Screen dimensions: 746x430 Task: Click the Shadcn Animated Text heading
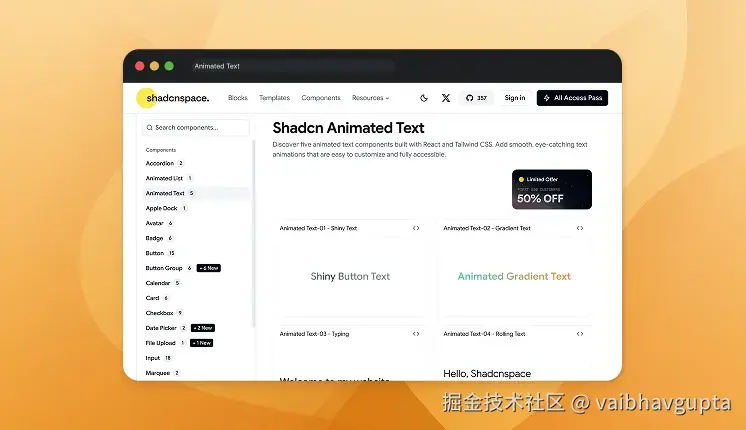tap(348, 128)
